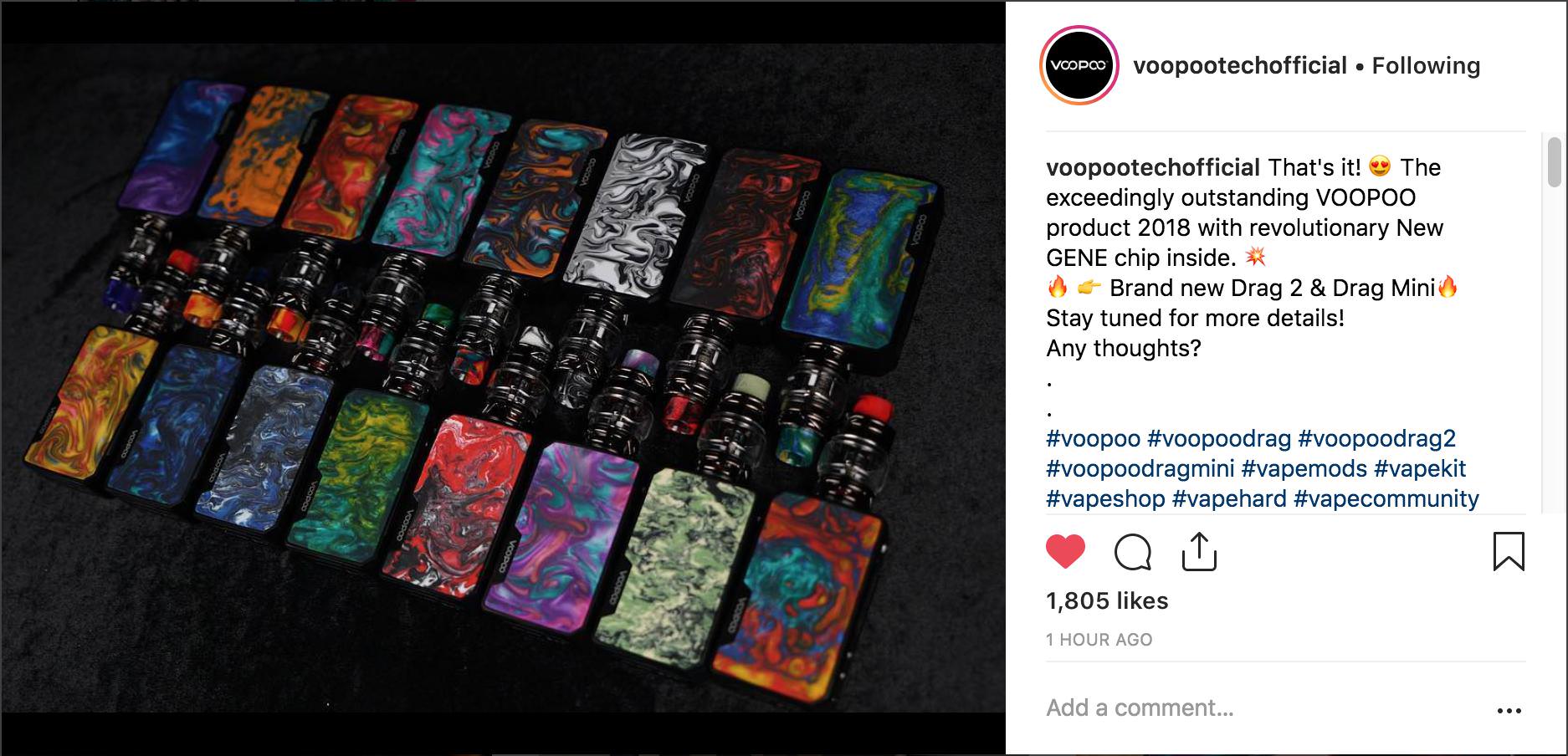This screenshot has height=756, width=1568.
Task: Open voopootechofficial username in caption
Action: pos(1153,167)
